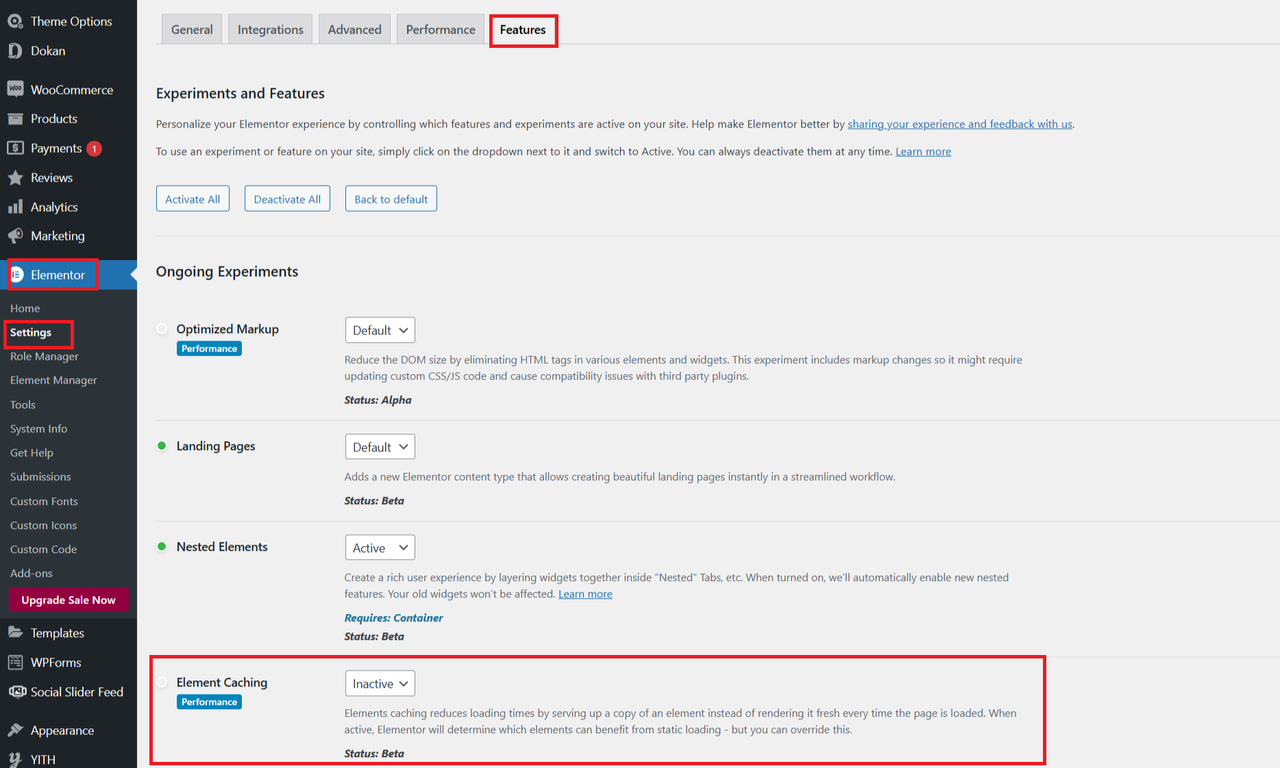The image size is (1280, 768).
Task: Click the Social Slider Feed icon
Action: (x=15, y=691)
